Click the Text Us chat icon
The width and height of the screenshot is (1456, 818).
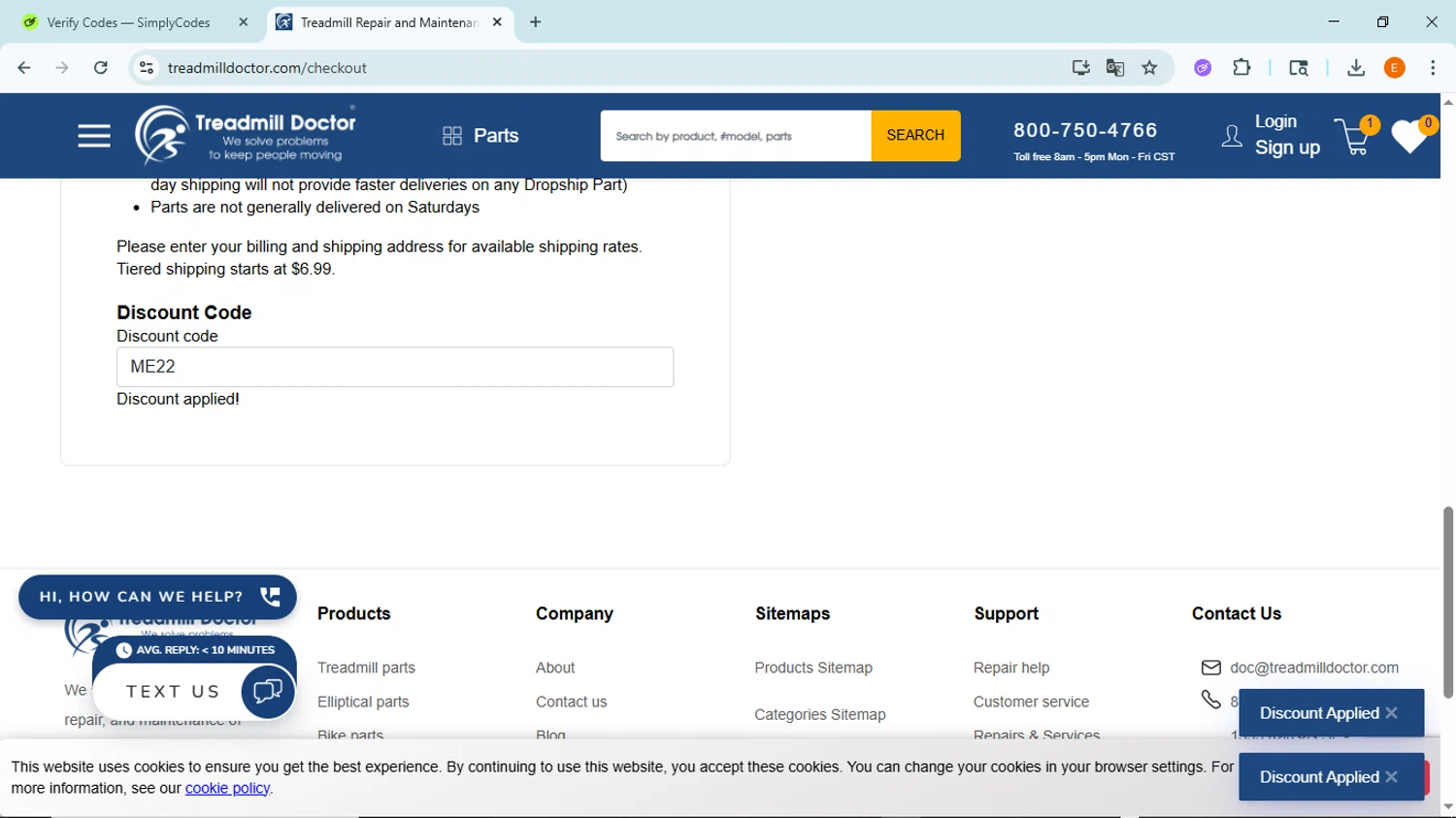pos(267,691)
